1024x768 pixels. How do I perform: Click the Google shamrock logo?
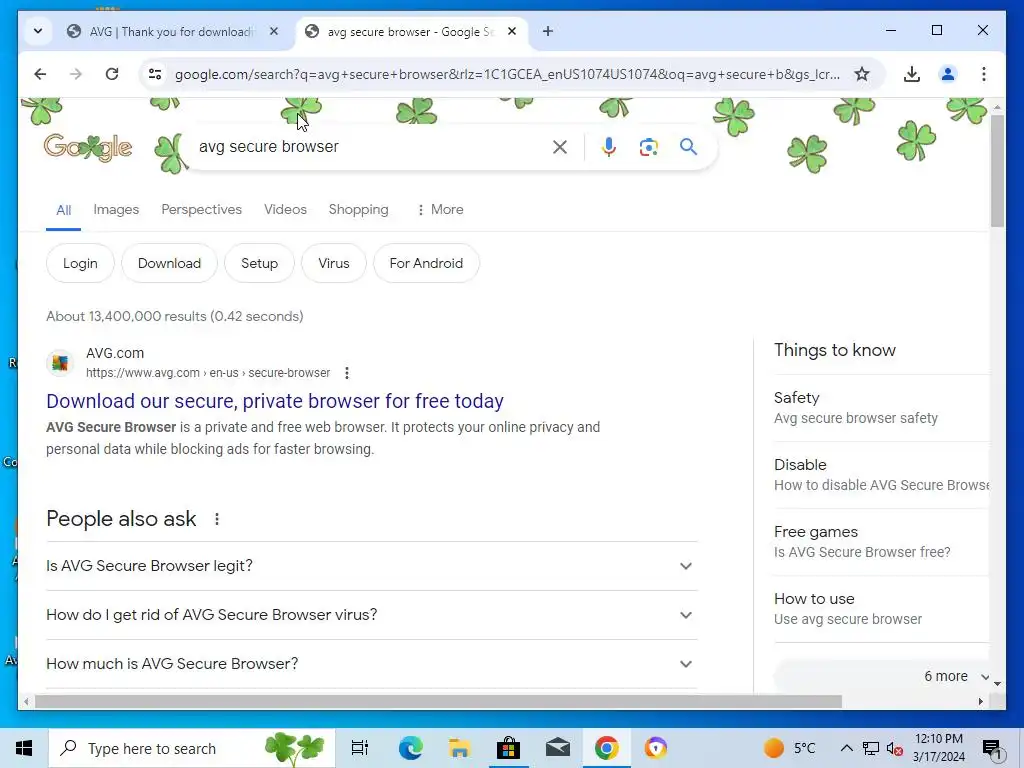click(88, 148)
